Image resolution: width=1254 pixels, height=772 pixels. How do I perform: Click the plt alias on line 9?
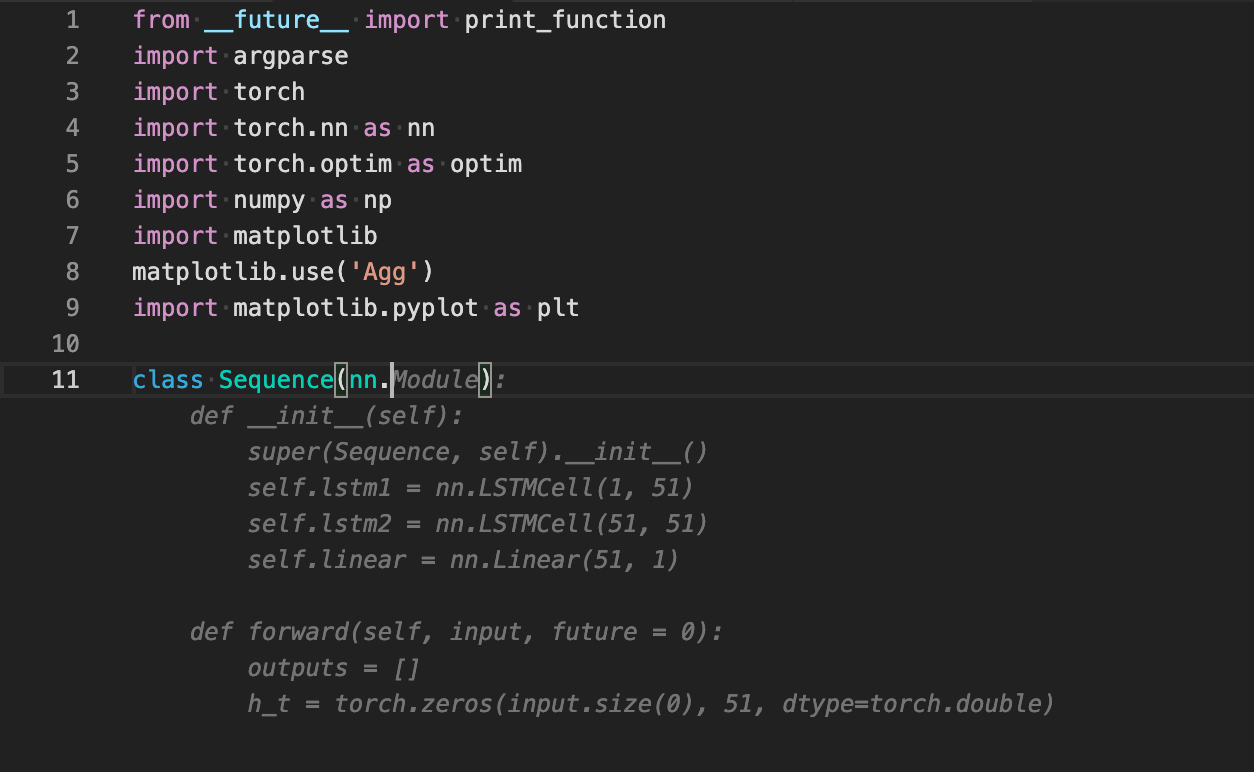[x=558, y=308]
